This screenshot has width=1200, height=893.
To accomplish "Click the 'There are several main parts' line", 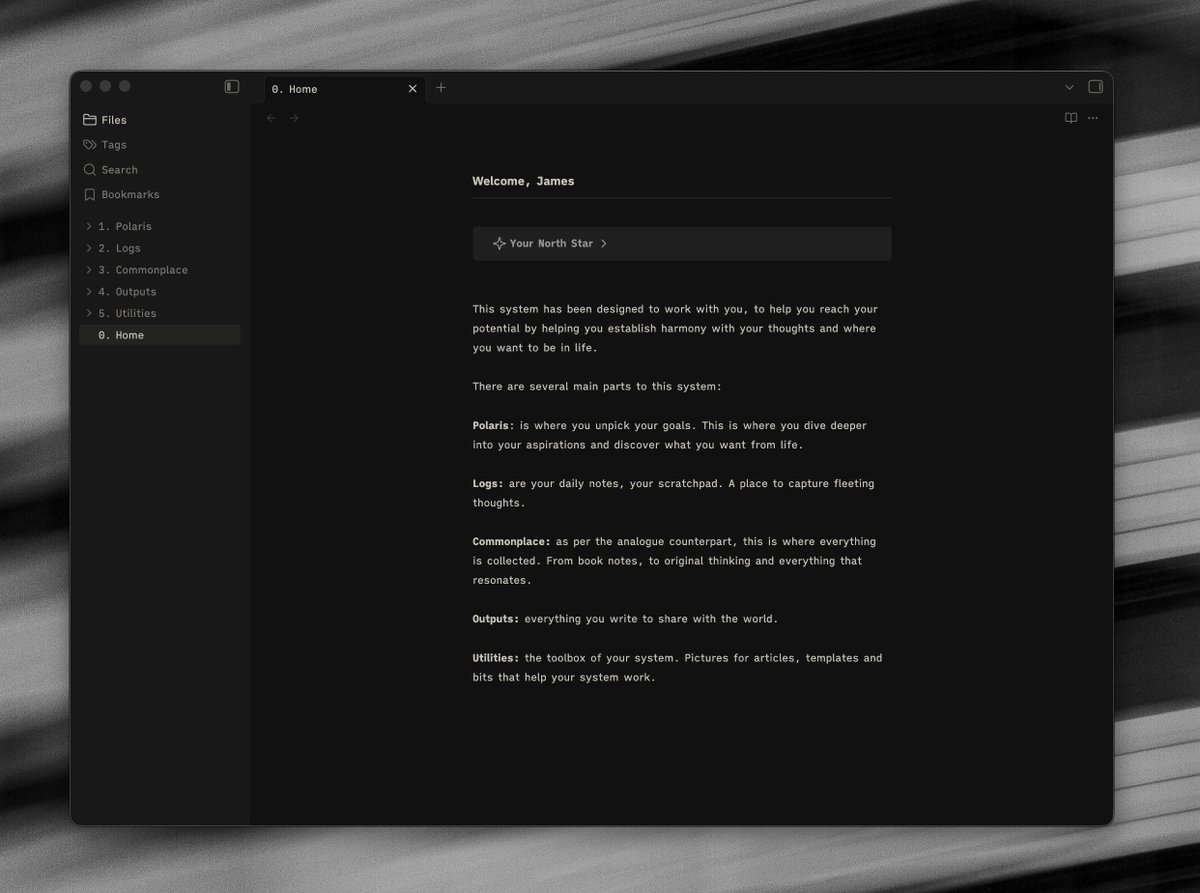I will pos(596,387).
